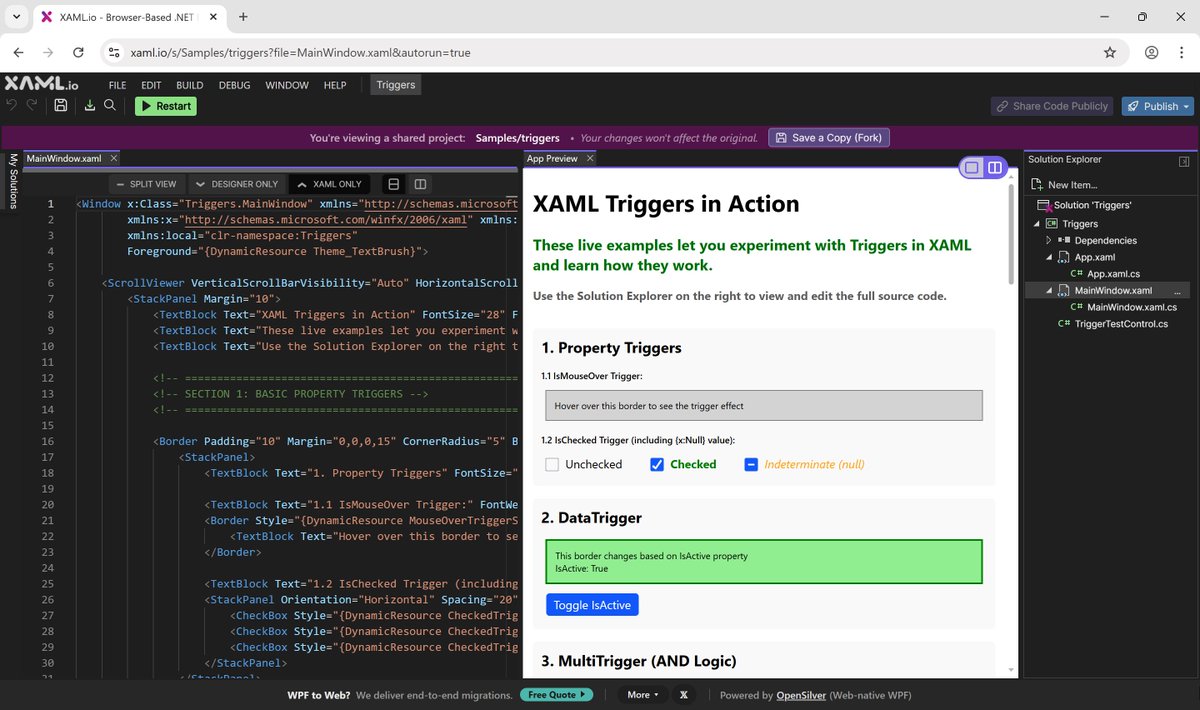Open search with the magnifier icon

click(110, 105)
